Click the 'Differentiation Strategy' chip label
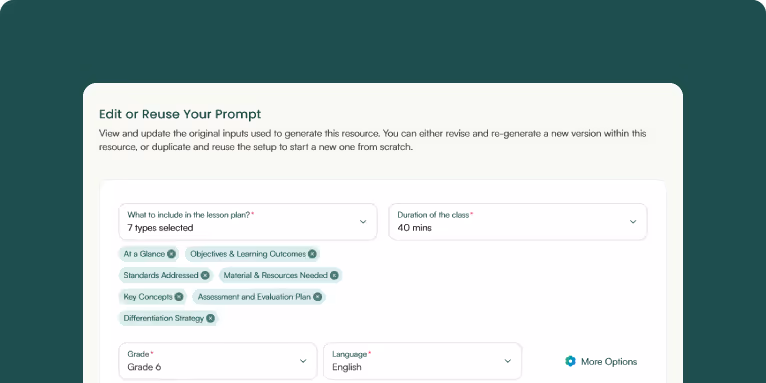Image resolution: width=766 pixels, height=383 pixels. coord(164,319)
